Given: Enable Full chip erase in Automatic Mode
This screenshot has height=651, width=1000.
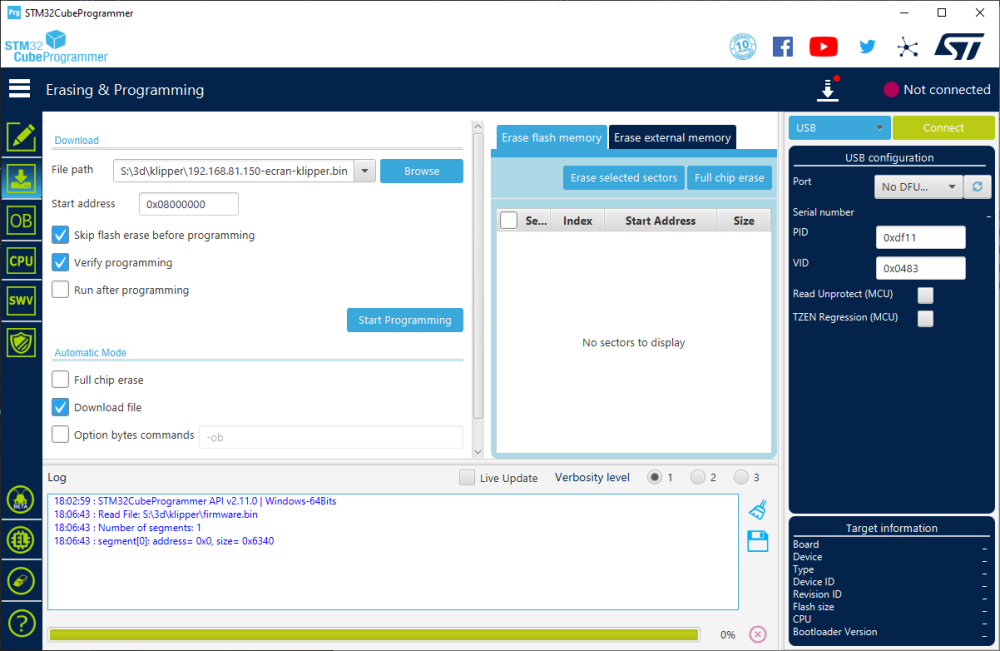Looking at the screenshot, I should (x=61, y=380).
